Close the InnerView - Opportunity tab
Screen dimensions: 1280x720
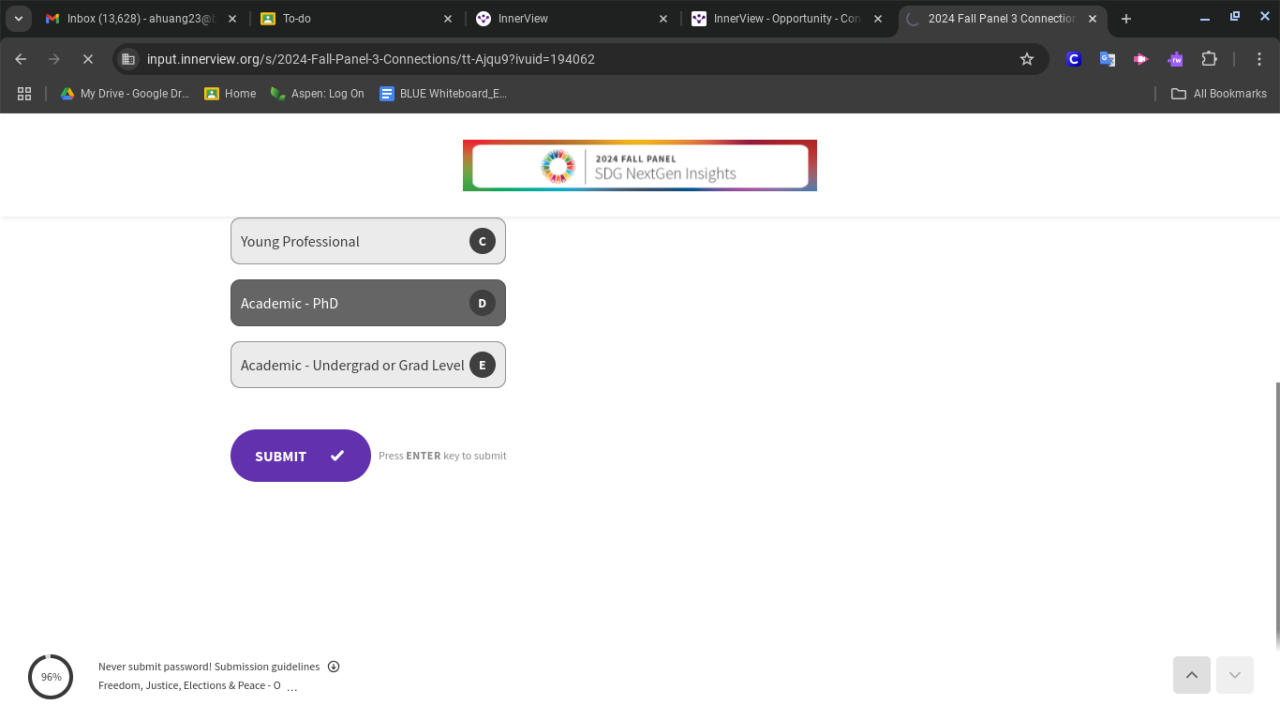[x=878, y=19]
